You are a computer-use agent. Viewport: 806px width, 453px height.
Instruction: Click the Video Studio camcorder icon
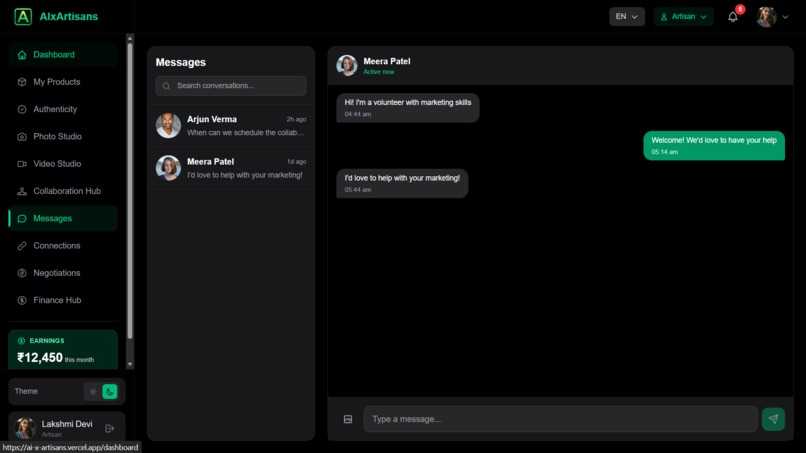(22, 164)
